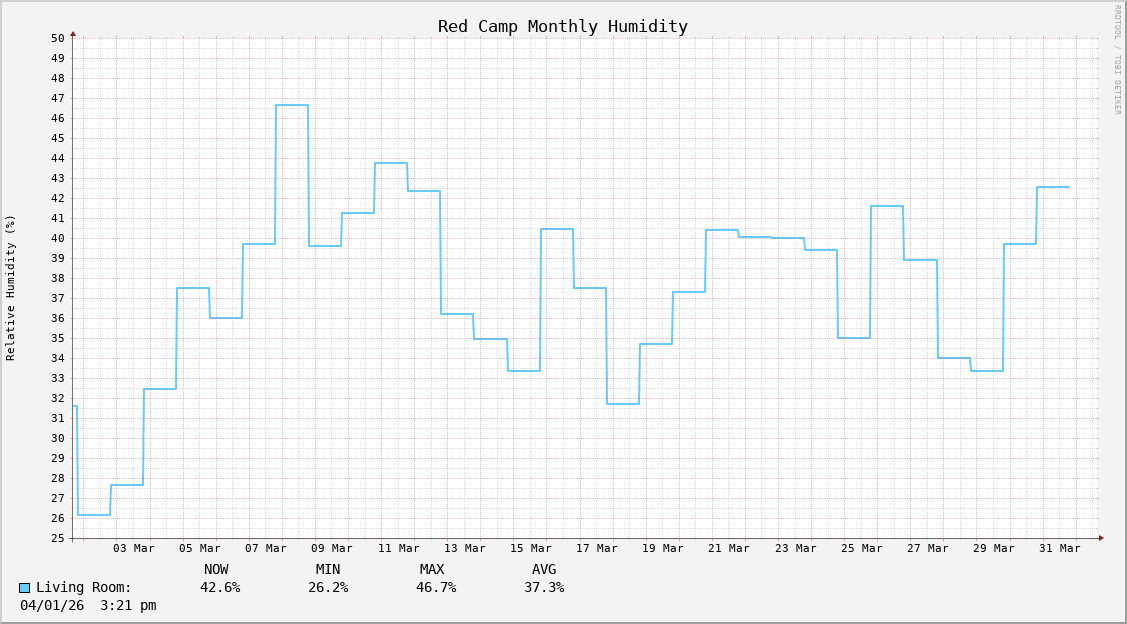Select the 07 Mar date label
This screenshot has width=1127, height=624.
[x=266, y=548]
